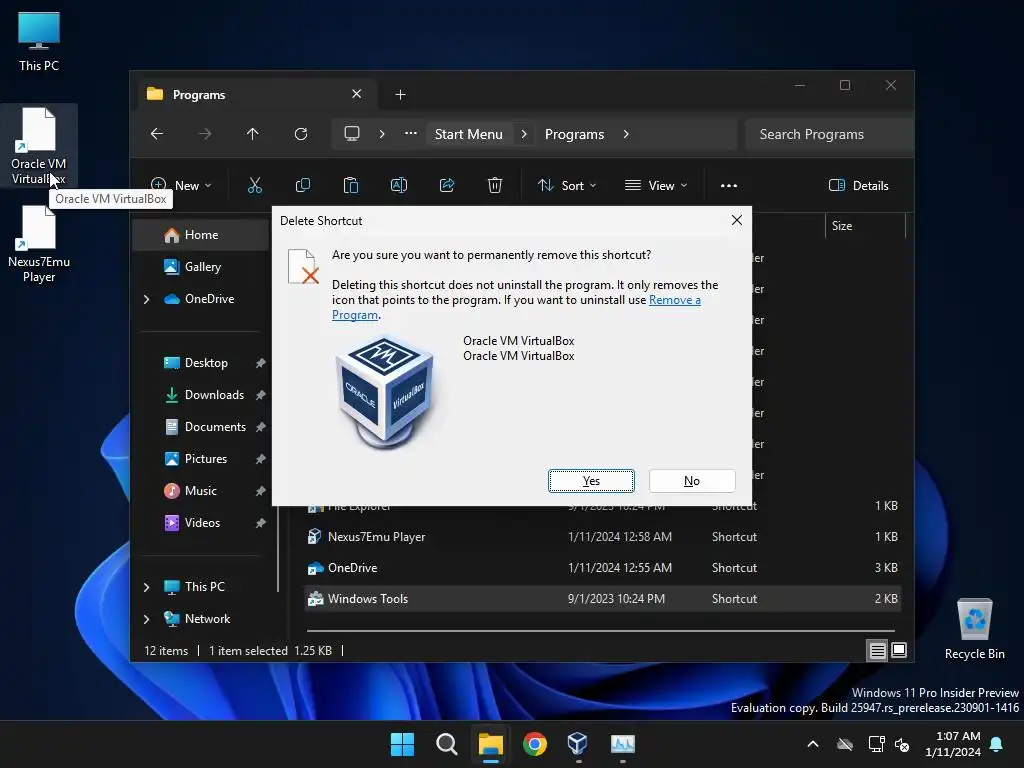Viewport: 1024px width, 768px height.
Task: Click File Explorer taskbar icon
Action: (x=491, y=744)
